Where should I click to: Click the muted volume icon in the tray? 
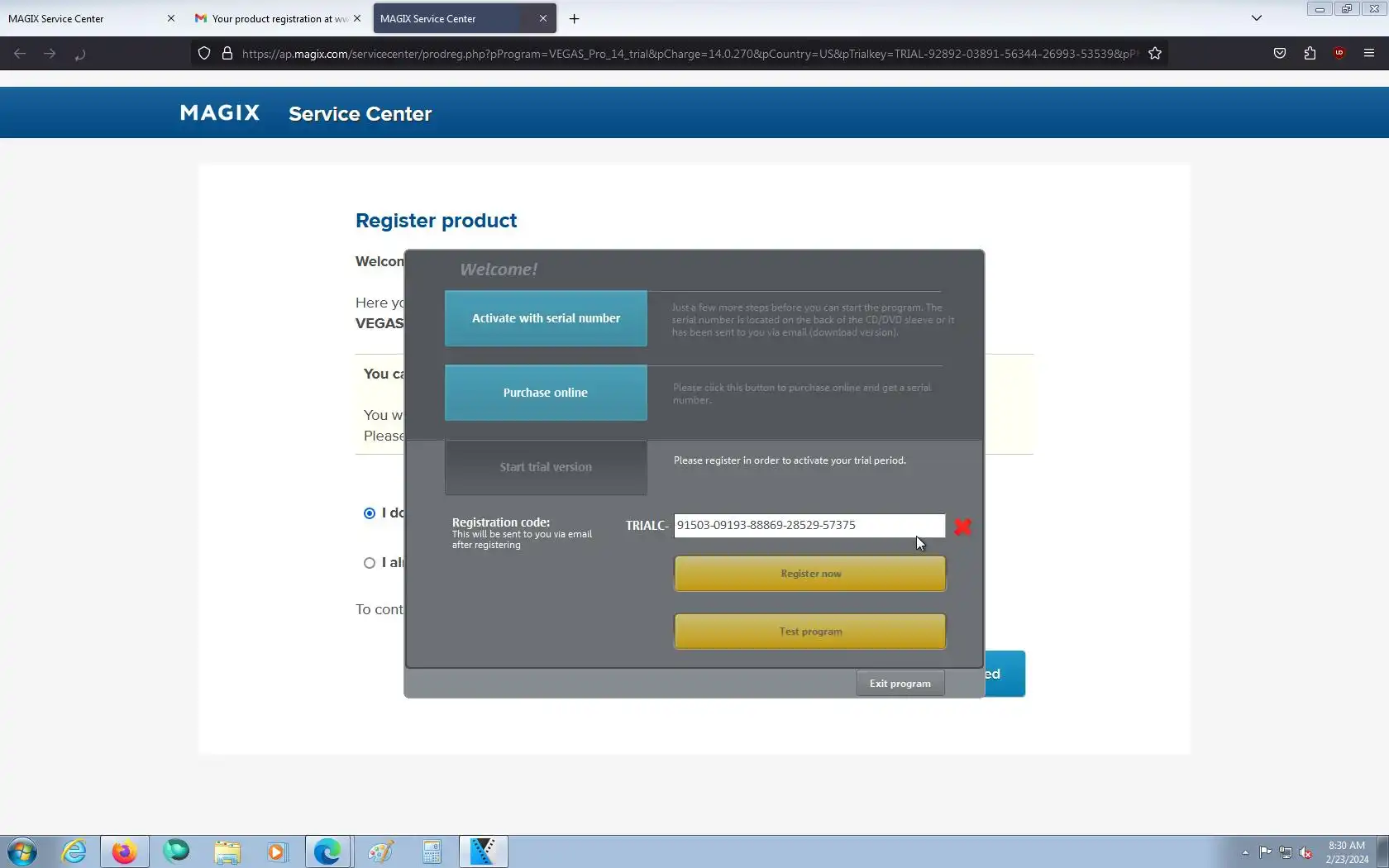1305,852
